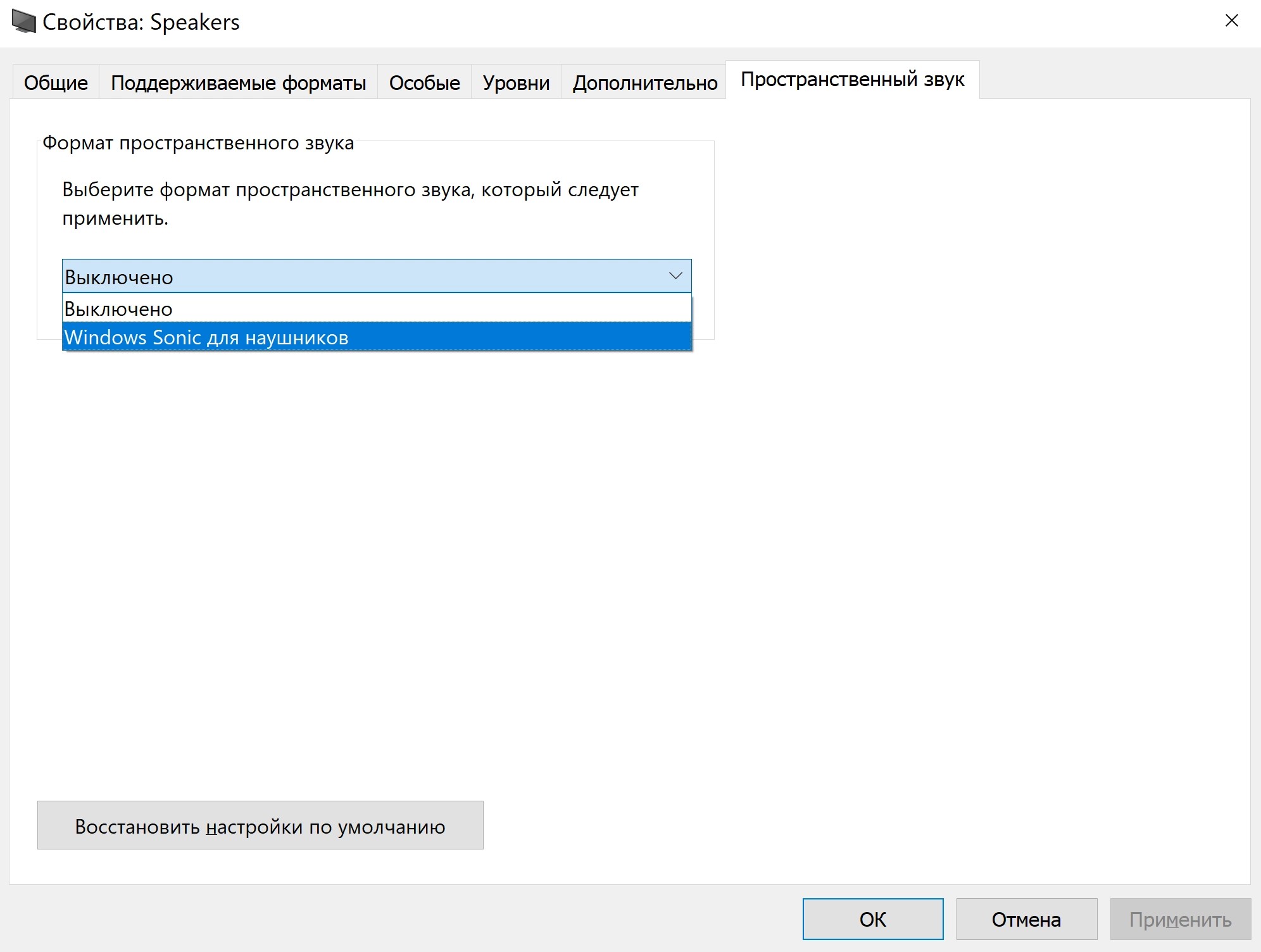Viewport: 1261px width, 952px height.
Task: Click the speaker icon in title bar
Action: coord(23,22)
